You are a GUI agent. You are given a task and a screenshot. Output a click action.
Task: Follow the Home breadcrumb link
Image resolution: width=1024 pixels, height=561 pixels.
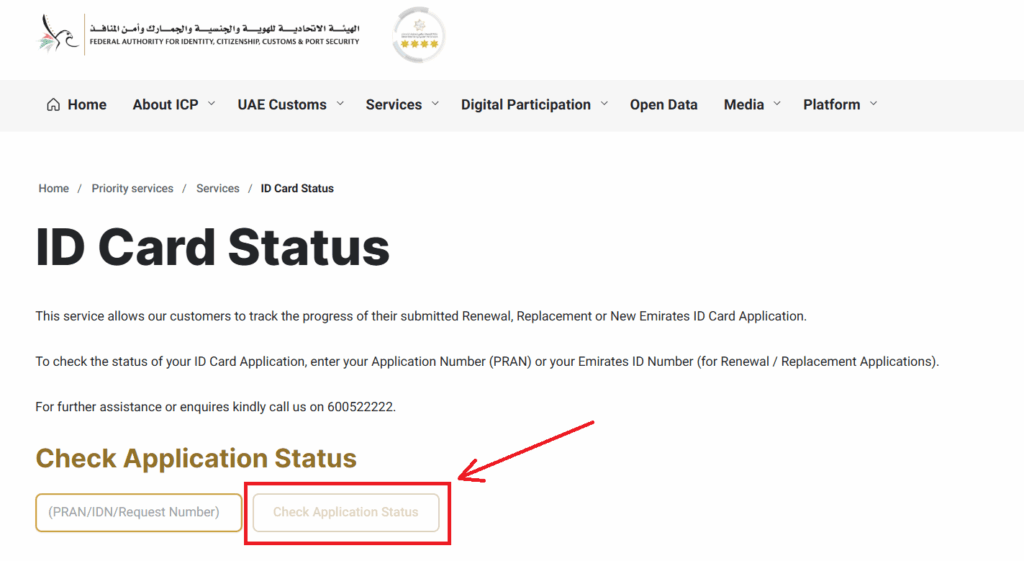(x=54, y=188)
